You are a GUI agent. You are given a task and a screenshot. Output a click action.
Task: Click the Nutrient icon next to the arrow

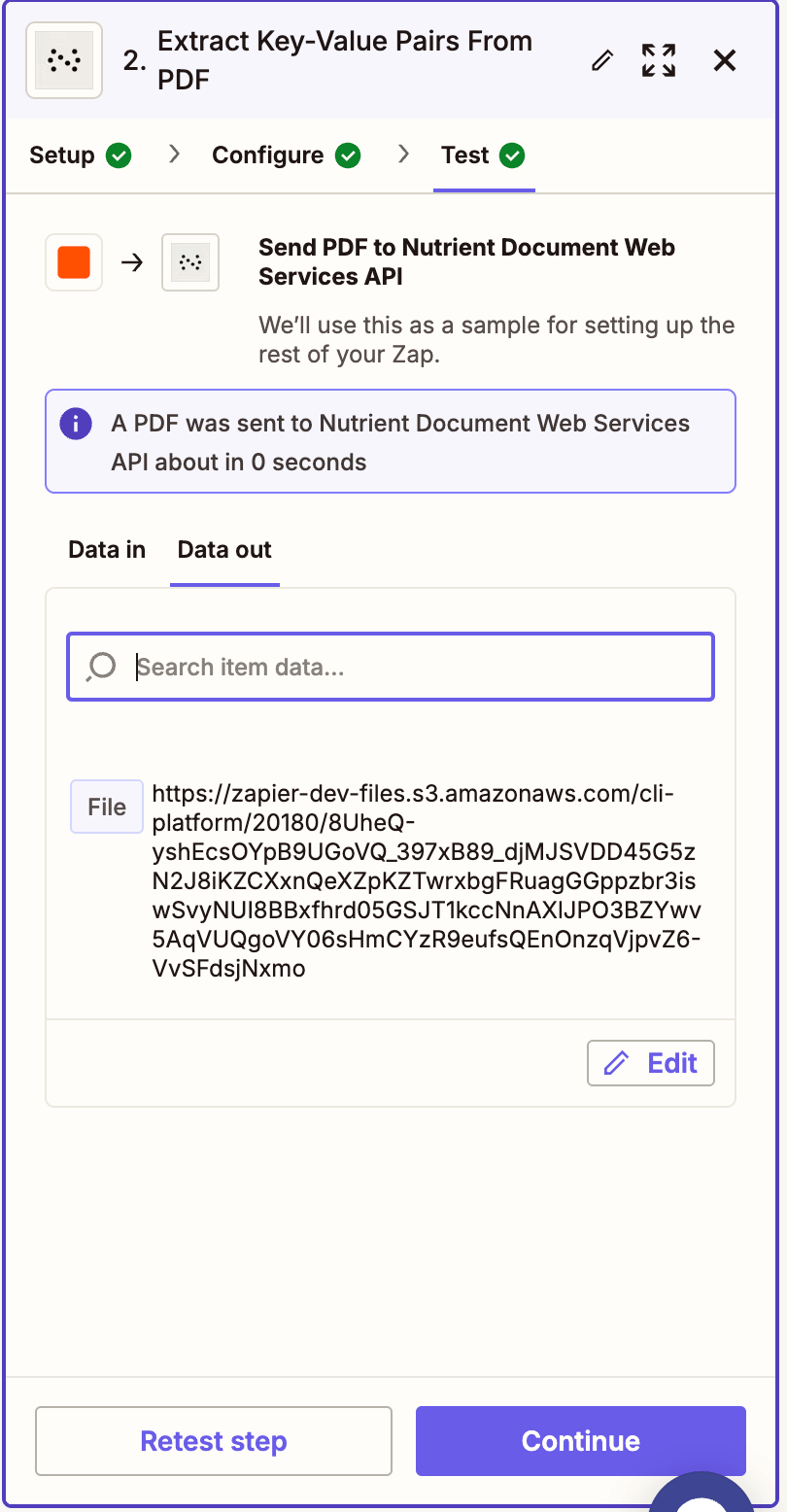point(189,262)
